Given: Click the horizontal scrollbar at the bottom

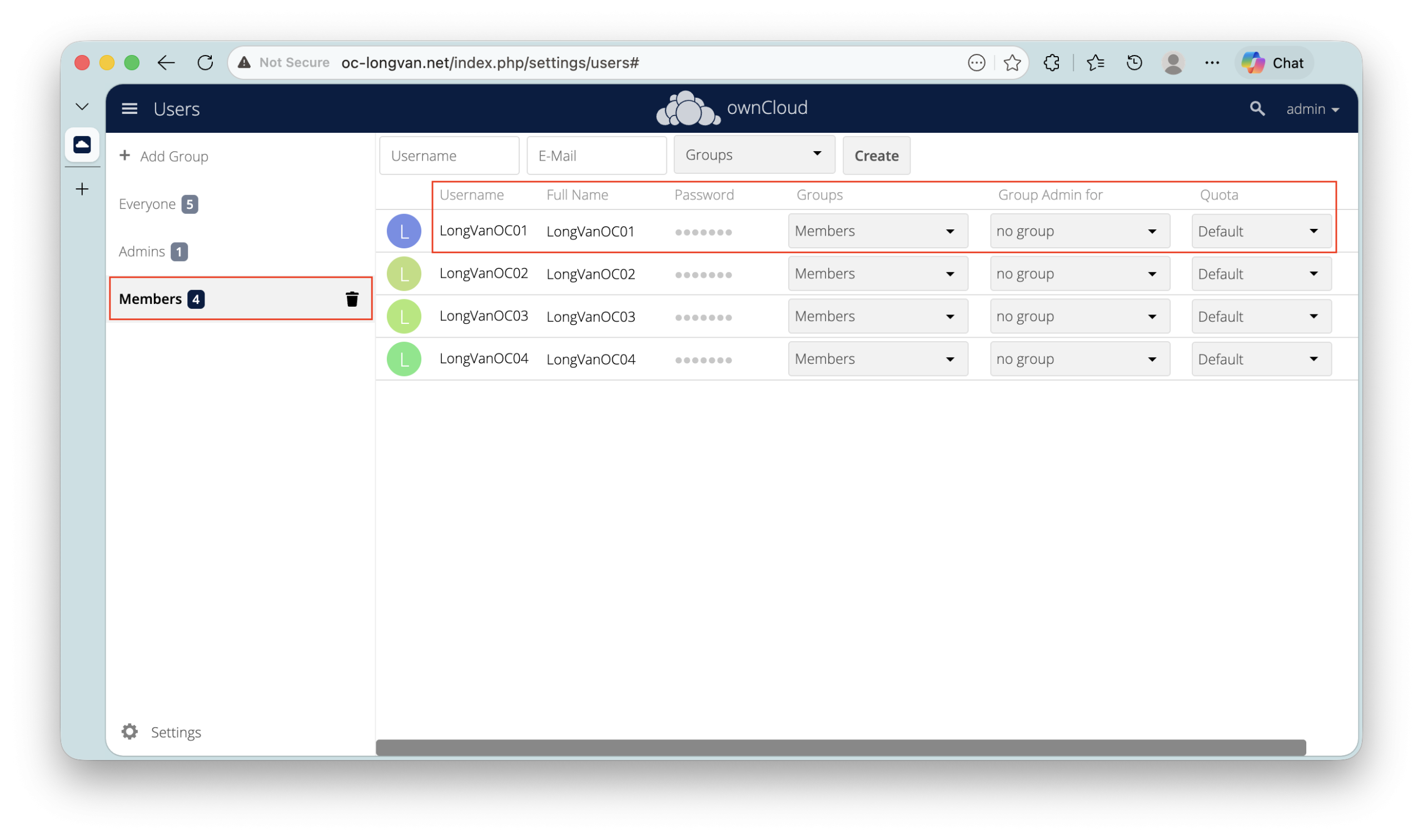Looking at the screenshot, I should [840, 747].
